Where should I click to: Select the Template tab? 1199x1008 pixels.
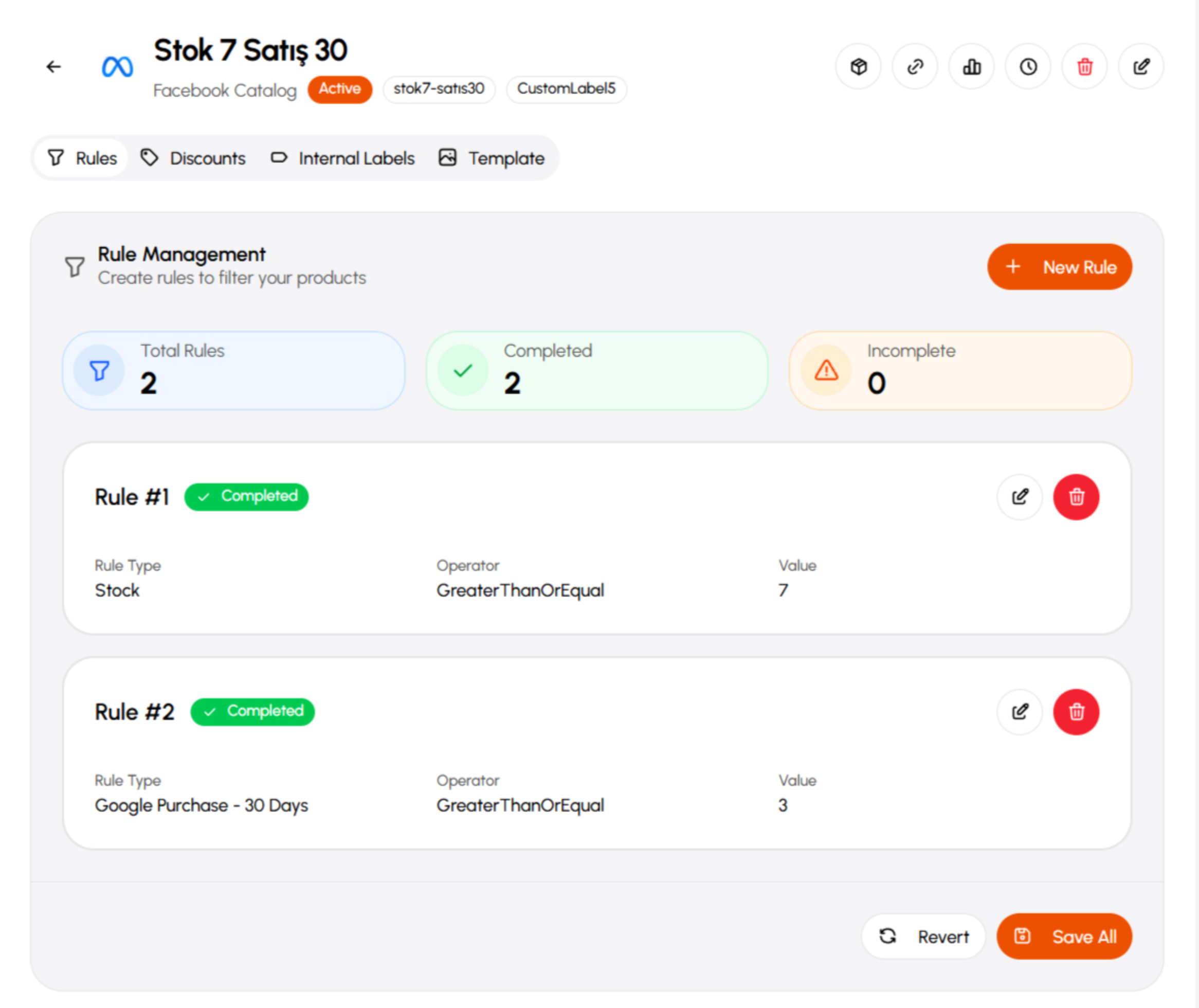pyautogui.click(x=492, y=158)
